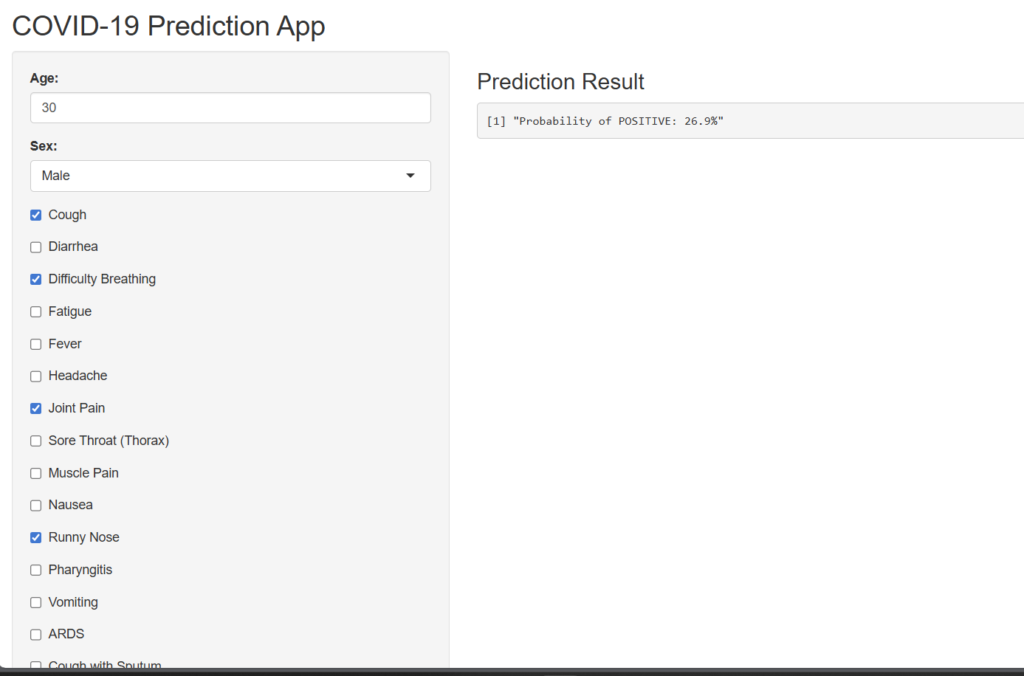
Task: Uncheck the Cough checkbox
Action: click(x=36, y=215)
